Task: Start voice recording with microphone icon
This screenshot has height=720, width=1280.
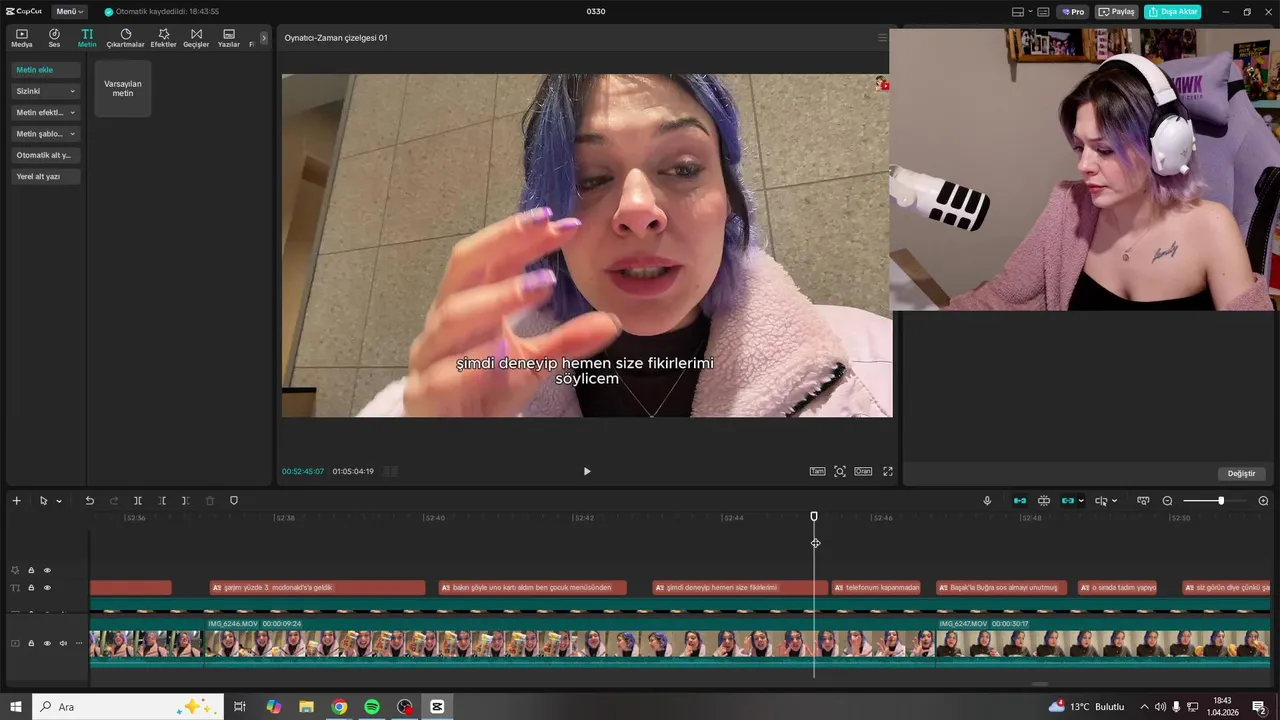Action: (x=987, y=501)
